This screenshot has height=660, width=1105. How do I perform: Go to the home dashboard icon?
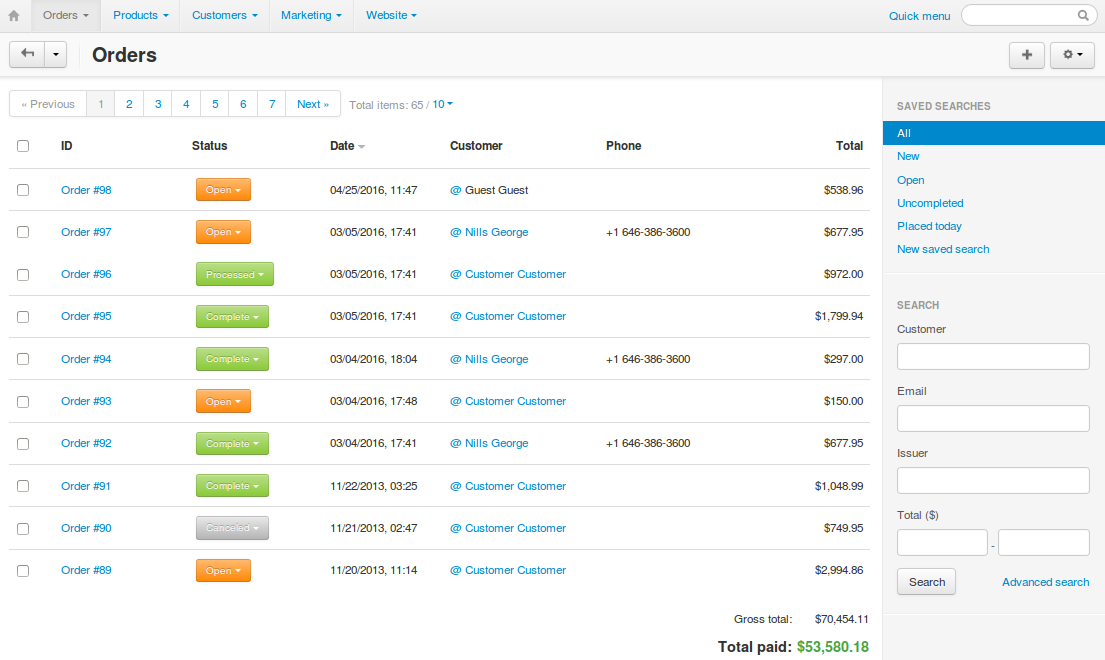tap(14, 15)
